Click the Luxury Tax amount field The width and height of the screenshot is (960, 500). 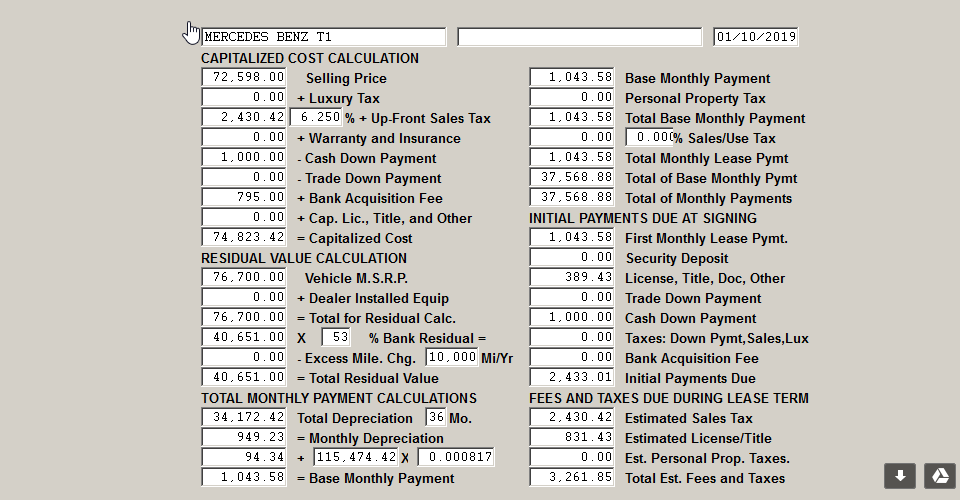point(244,97)
